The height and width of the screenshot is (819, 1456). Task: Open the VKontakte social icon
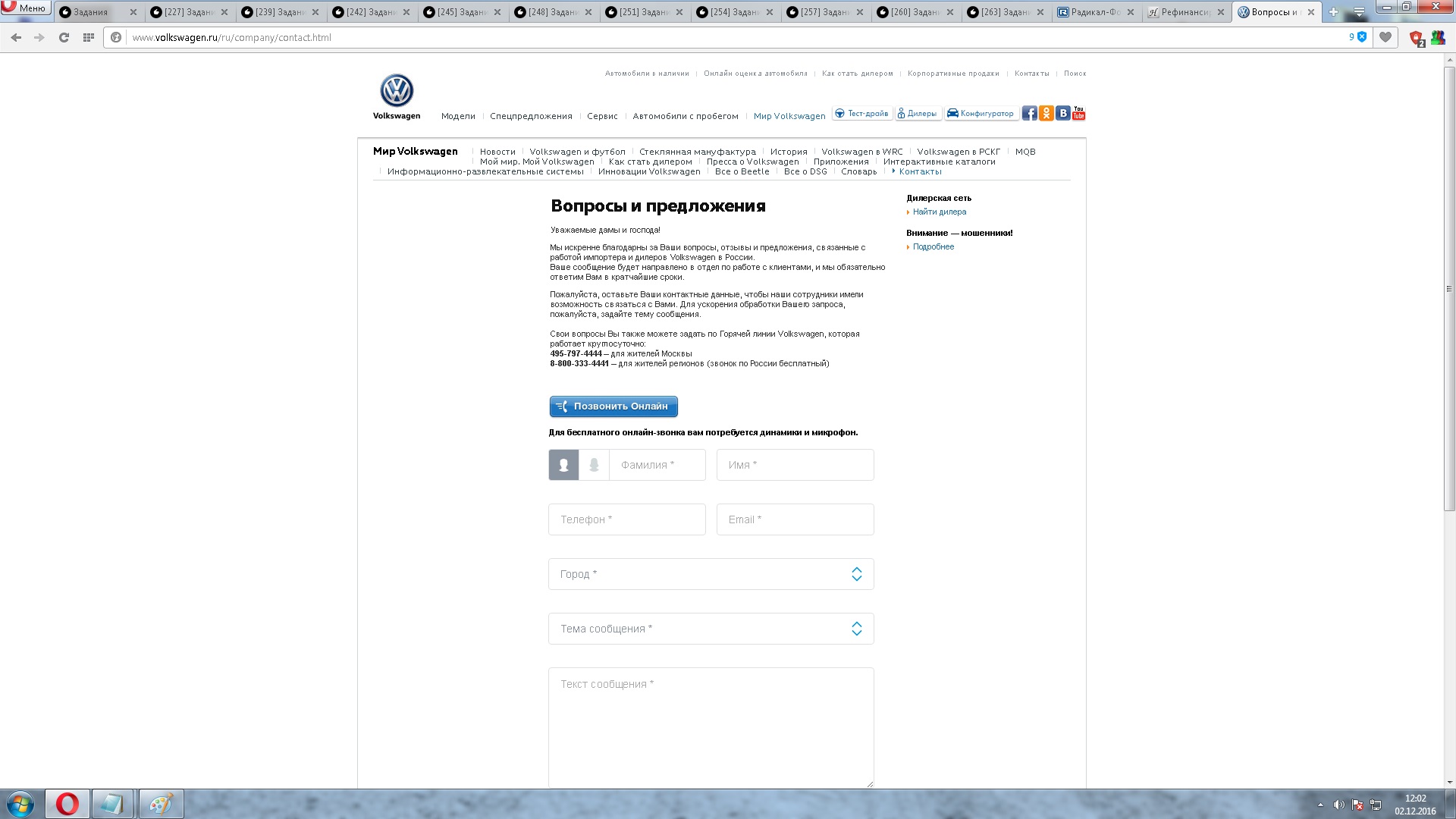point(1062,114)
